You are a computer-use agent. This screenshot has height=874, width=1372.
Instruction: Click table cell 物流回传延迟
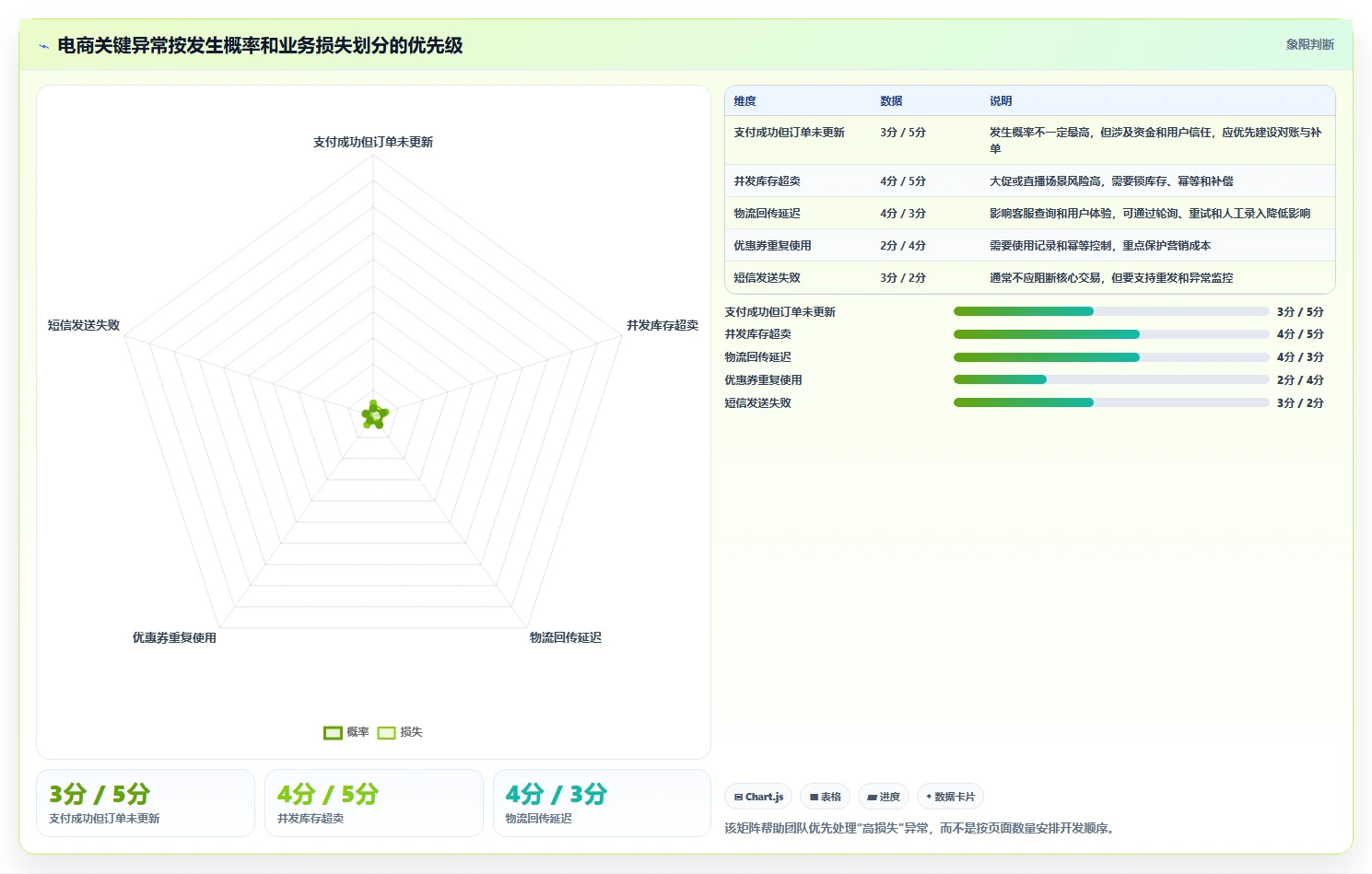[x=767, y=214]
